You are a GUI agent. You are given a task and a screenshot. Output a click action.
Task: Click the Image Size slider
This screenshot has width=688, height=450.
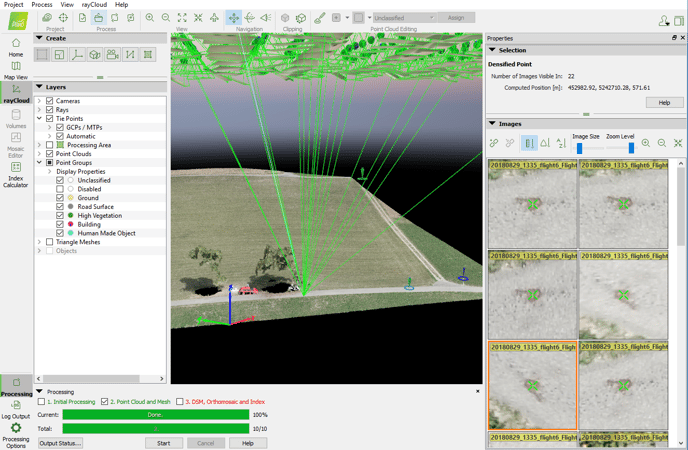[x=580, y=148]
